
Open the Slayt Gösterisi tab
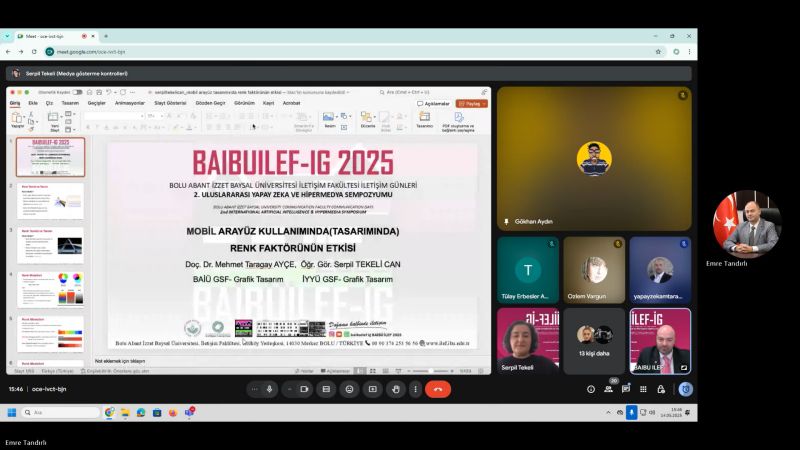click(170, 103)
